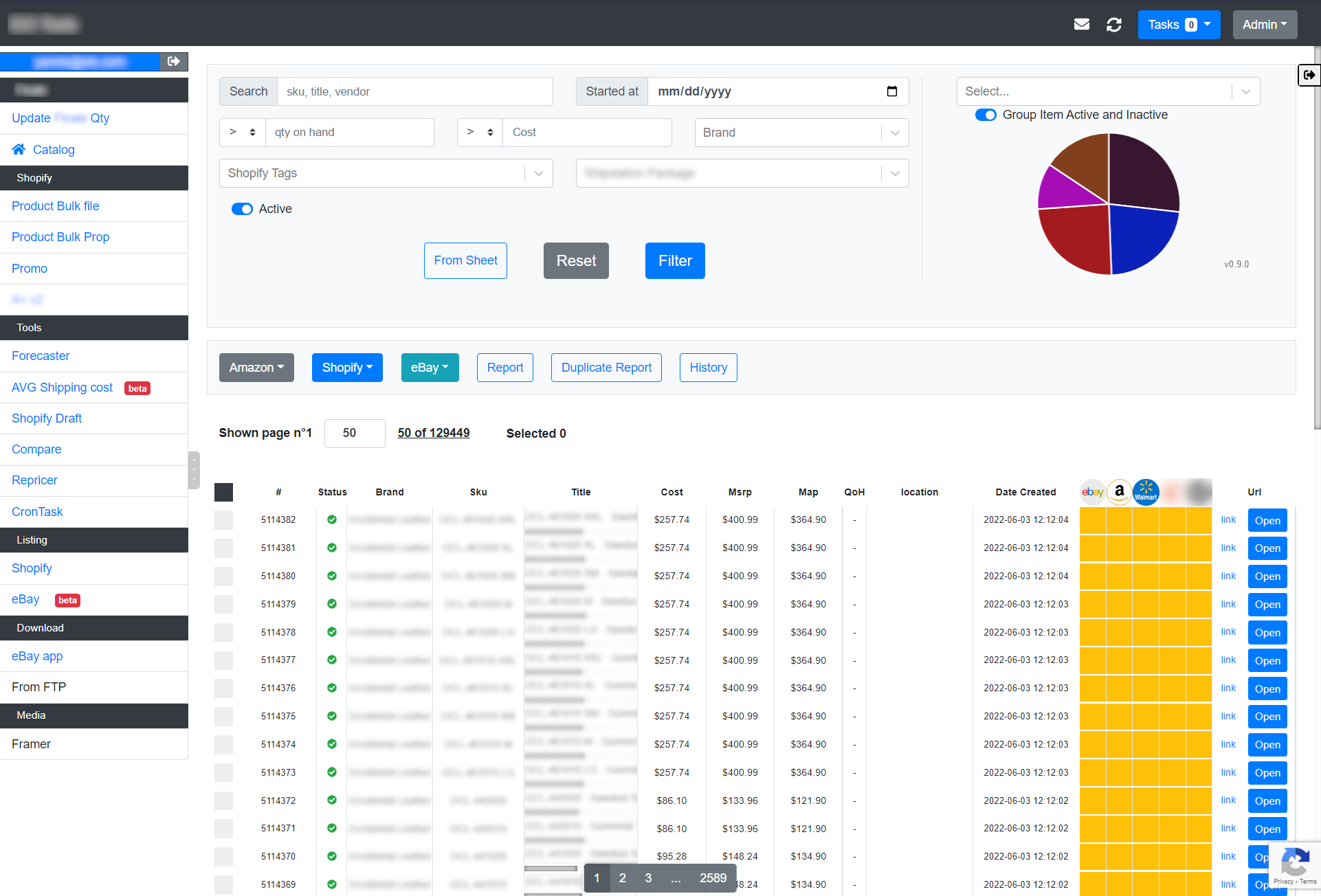Open the qty on hand comparison operator selector
1321x896 pixels.
(243, 133)
